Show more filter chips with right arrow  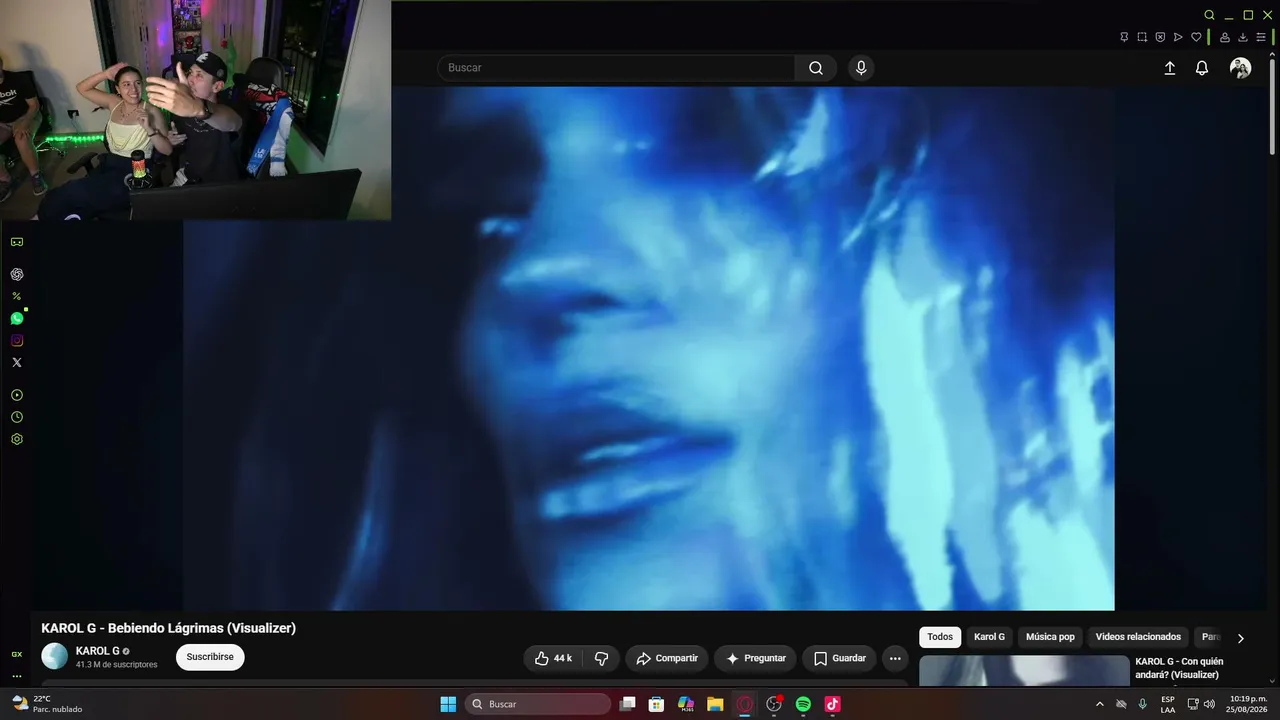[1241, 638]
